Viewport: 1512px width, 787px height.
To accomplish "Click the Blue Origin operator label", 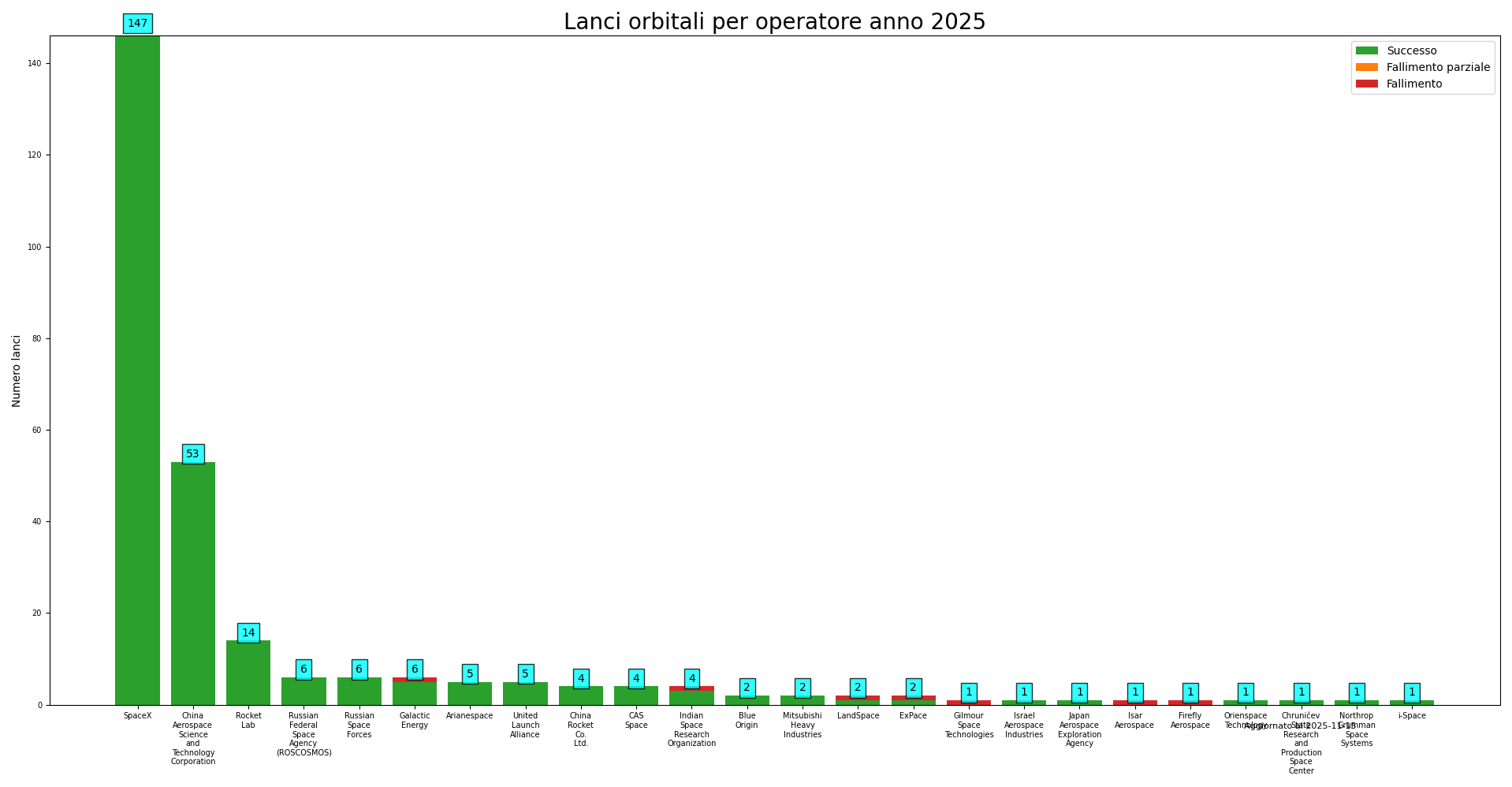I will pos(747,721).
